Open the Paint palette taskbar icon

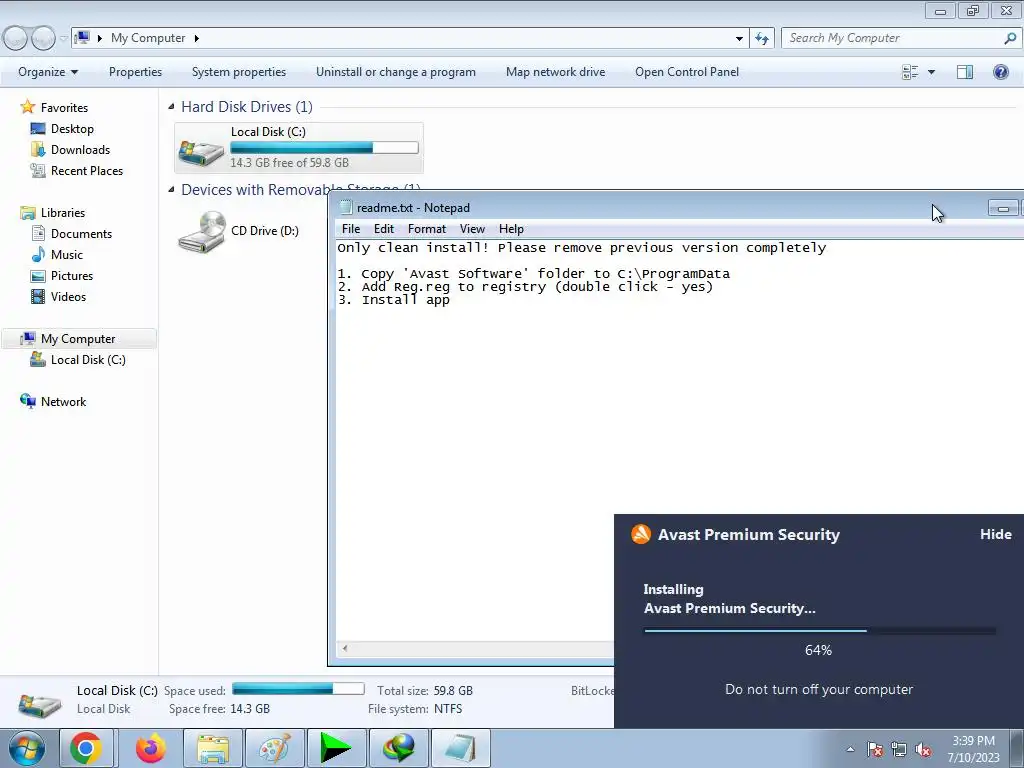[x=274, y=748]
